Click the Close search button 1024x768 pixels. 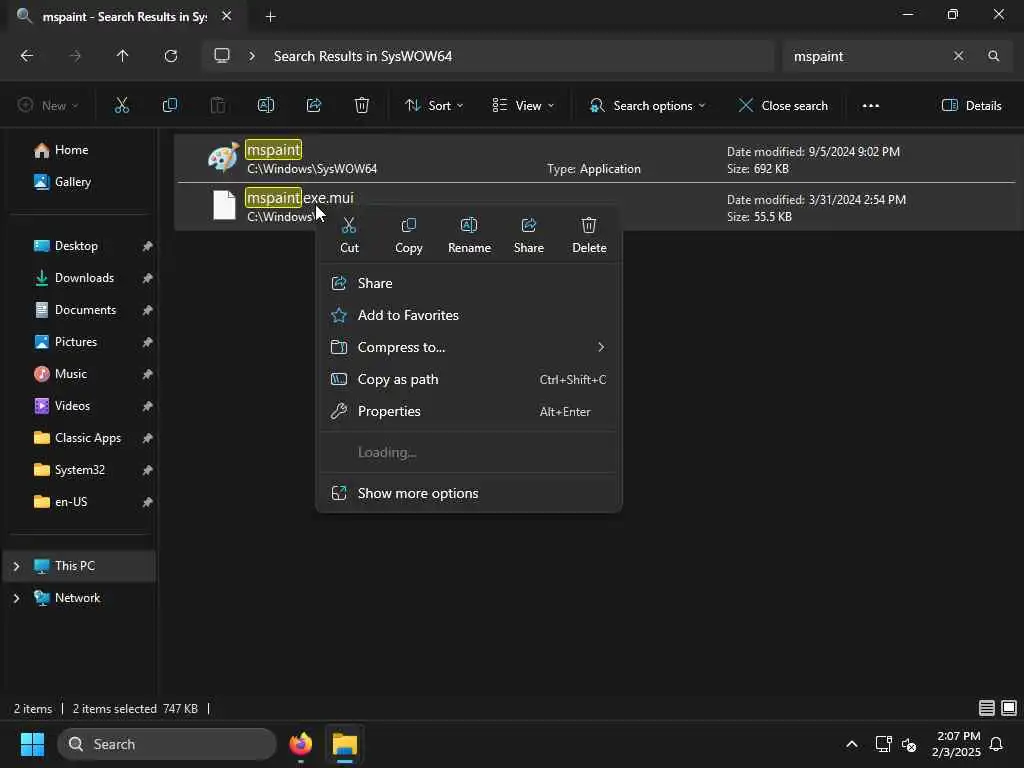click(783, 105)
